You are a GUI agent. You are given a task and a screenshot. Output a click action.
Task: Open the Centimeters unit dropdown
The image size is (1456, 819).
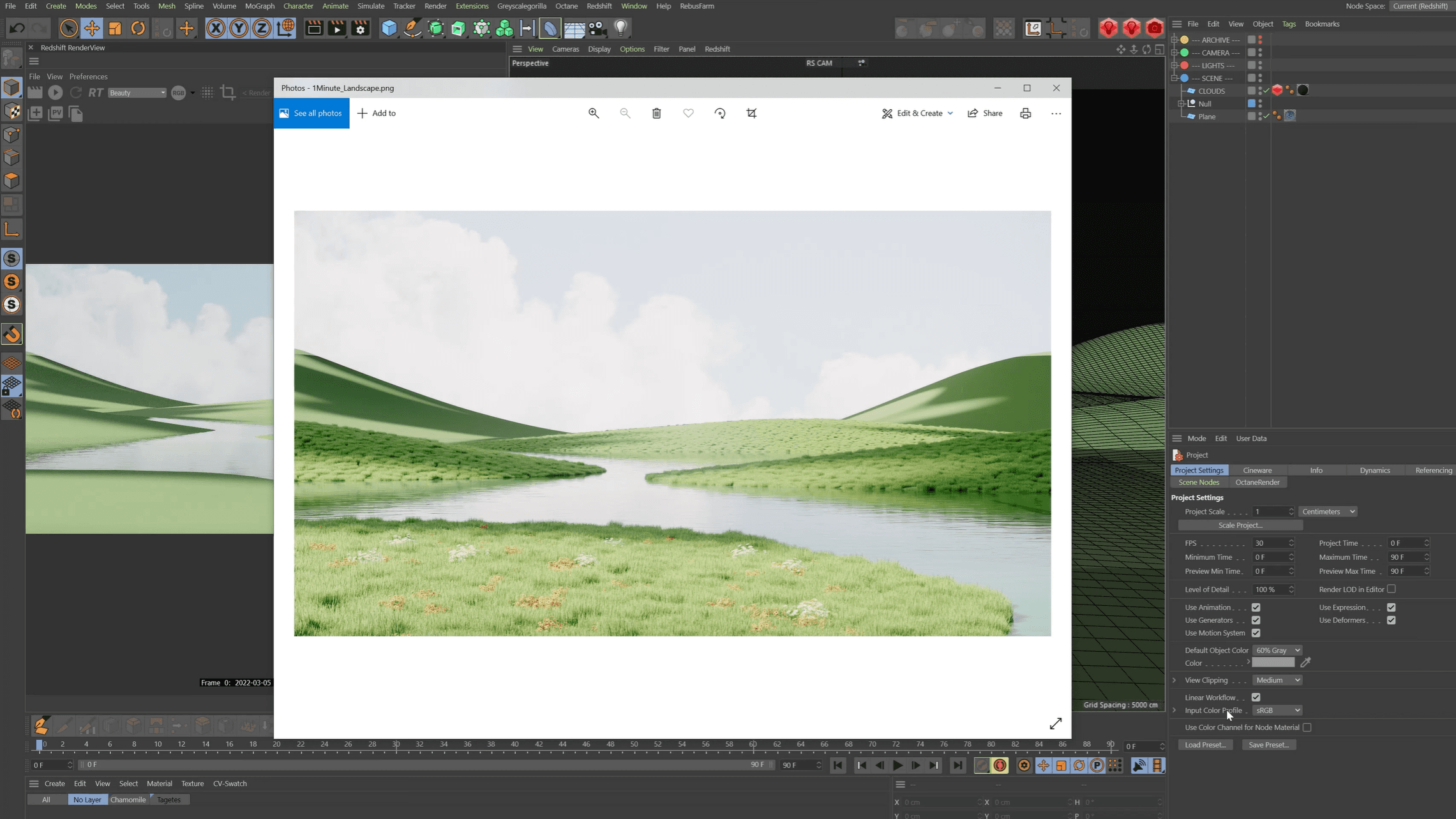point(1328,511)
